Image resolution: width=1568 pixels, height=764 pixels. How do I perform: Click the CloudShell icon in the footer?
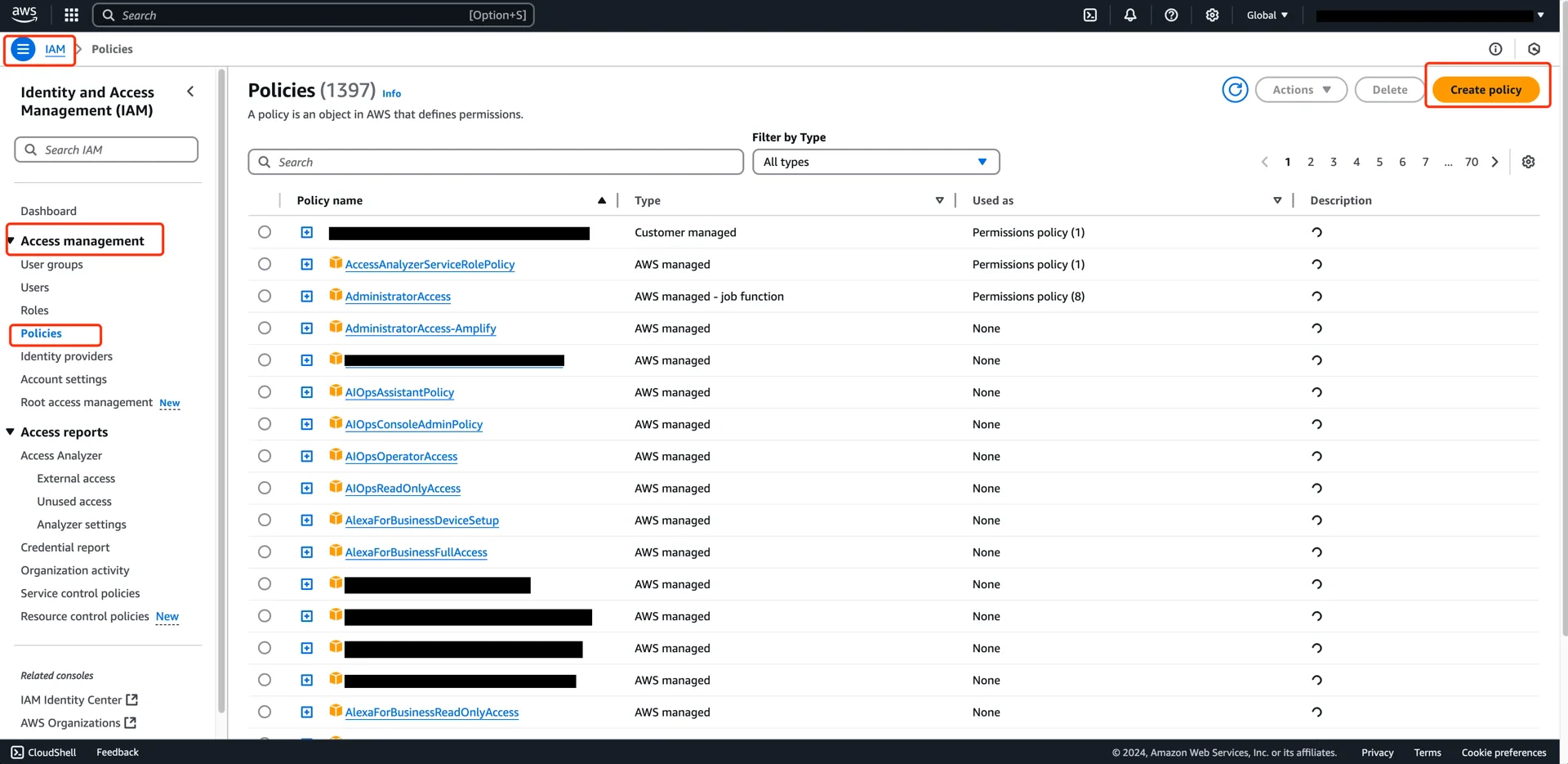pyautogui.click(x=17, y=753)
